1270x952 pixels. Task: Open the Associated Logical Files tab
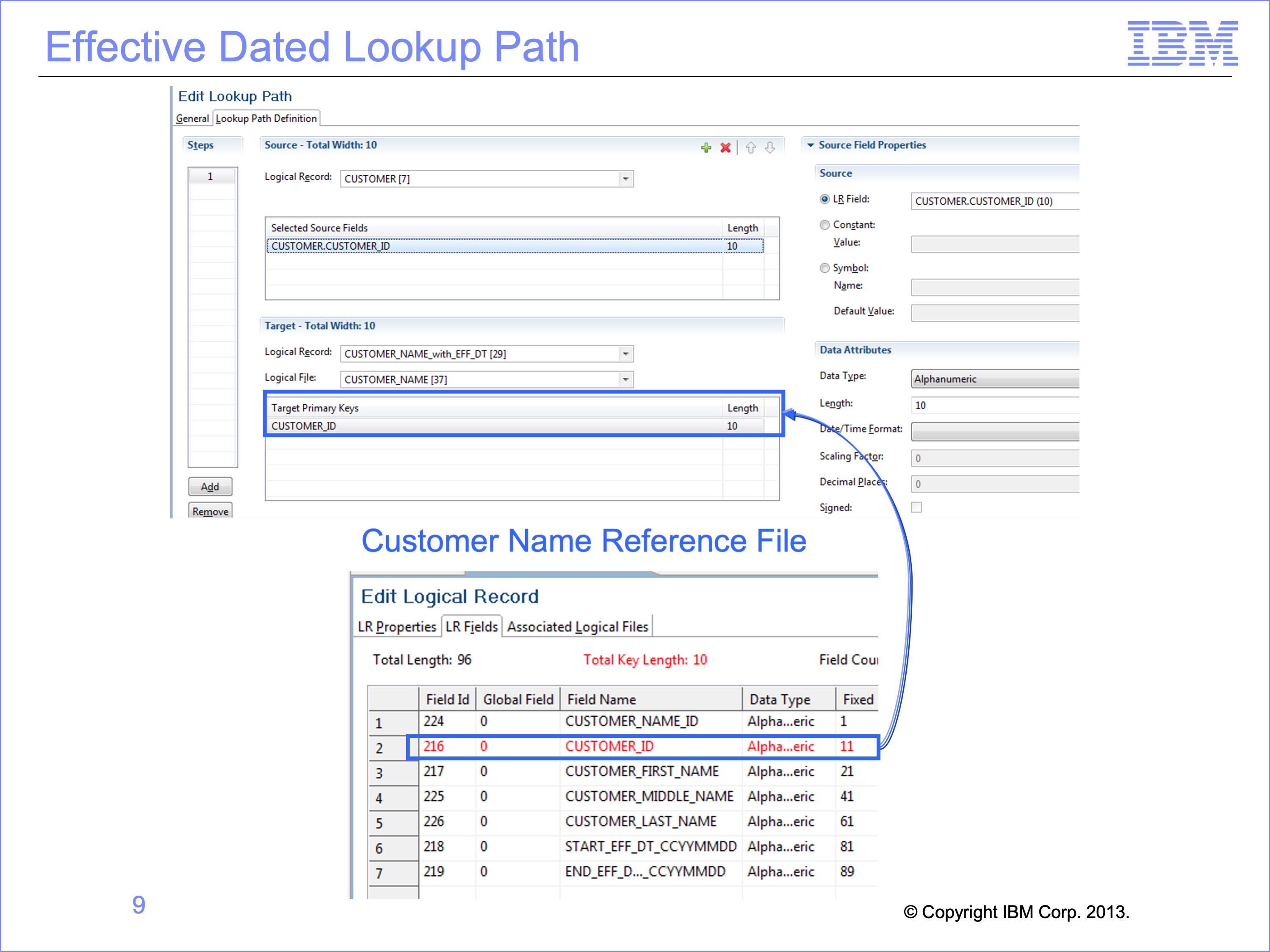[x=577, y=626]
